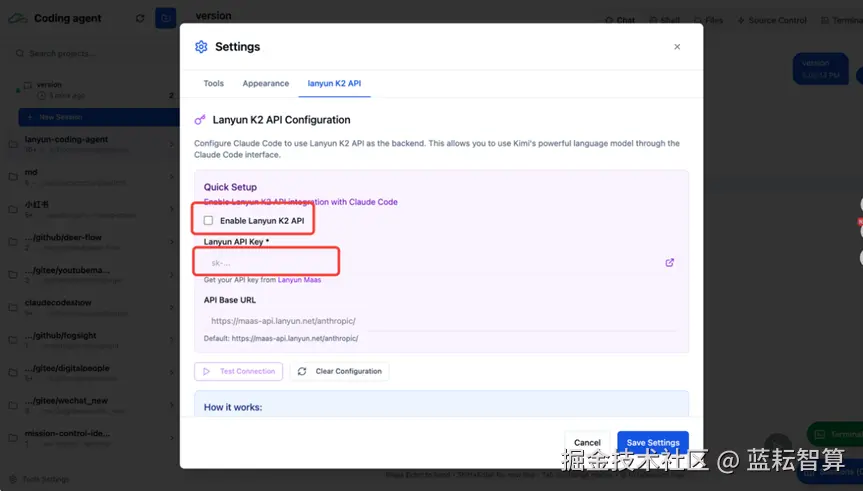Focus the Lanyun API Key field
The width and height of the screenshot is (863, 491).
[432, 263]
